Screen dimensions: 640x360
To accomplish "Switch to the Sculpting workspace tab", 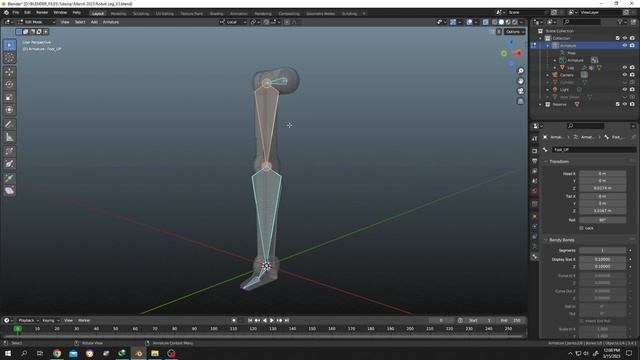I will (x=141, y=13).
